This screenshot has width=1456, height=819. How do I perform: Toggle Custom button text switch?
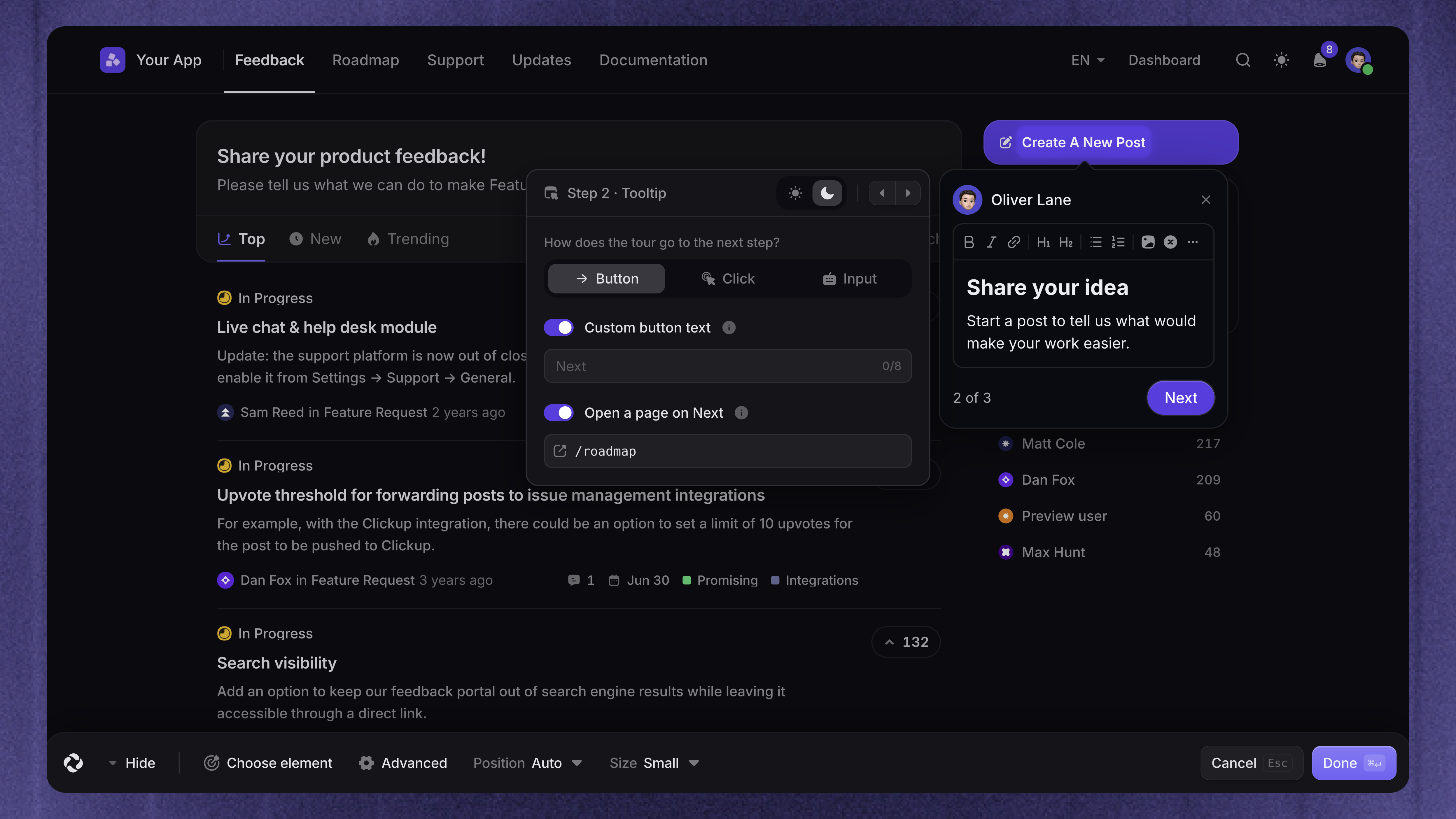(x=559, y=328)
